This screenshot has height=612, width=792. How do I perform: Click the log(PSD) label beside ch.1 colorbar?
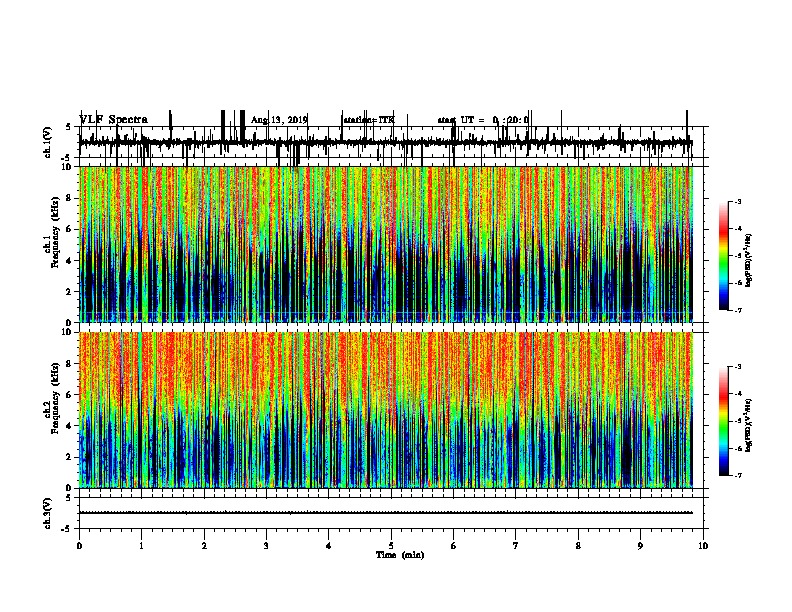(749, 260)
